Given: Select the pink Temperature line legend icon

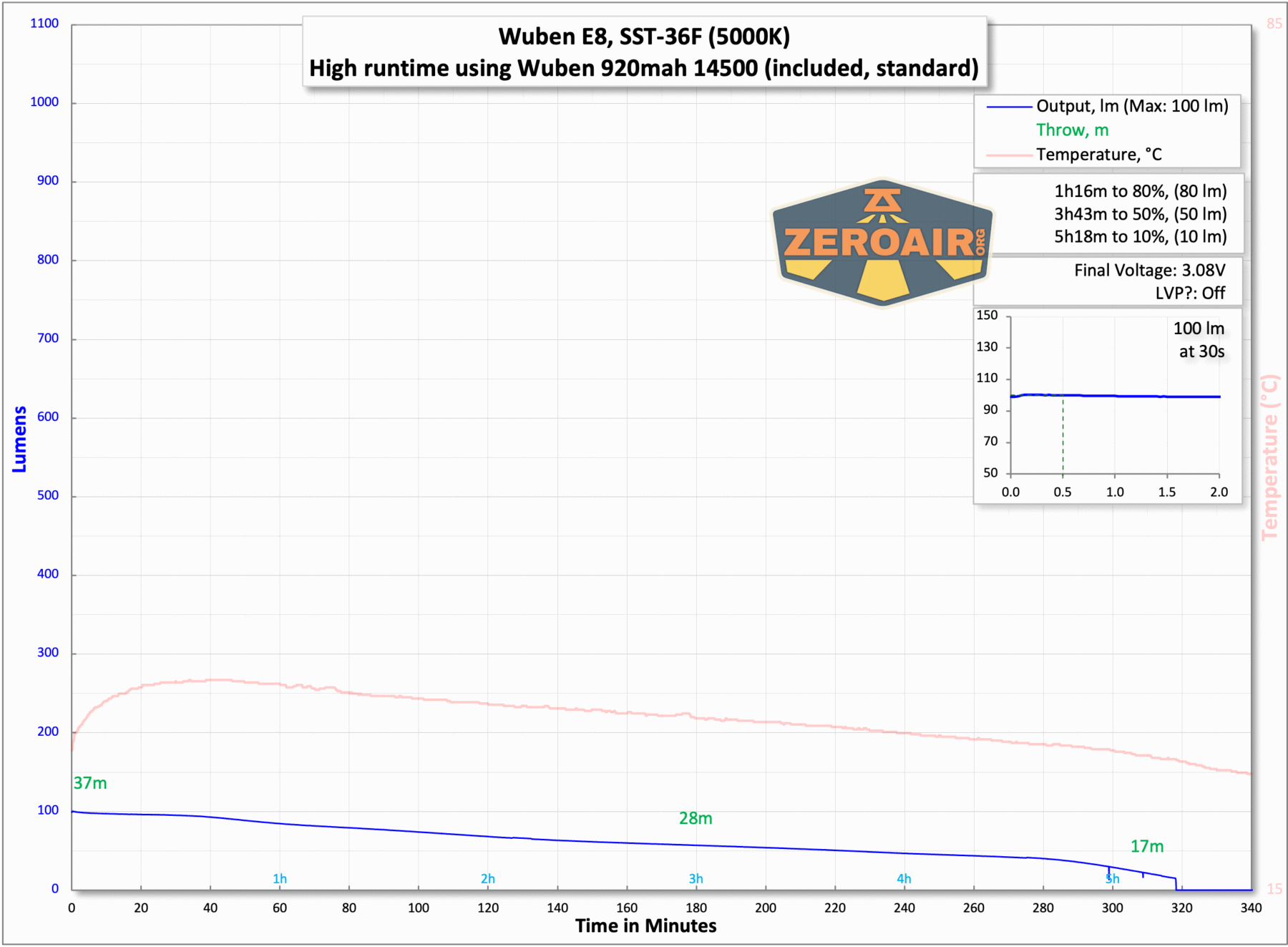Looking at the screenshot, I should 1008,155.
